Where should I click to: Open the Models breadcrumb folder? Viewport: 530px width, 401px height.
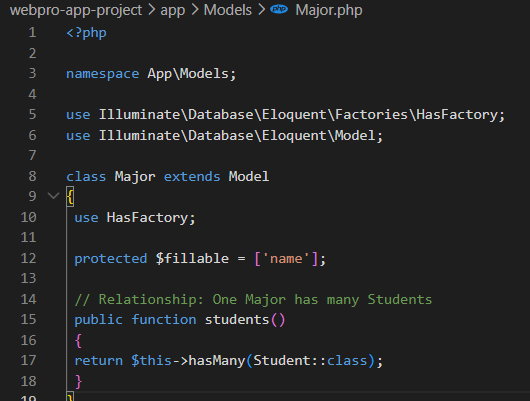click(x=228, y=10)
